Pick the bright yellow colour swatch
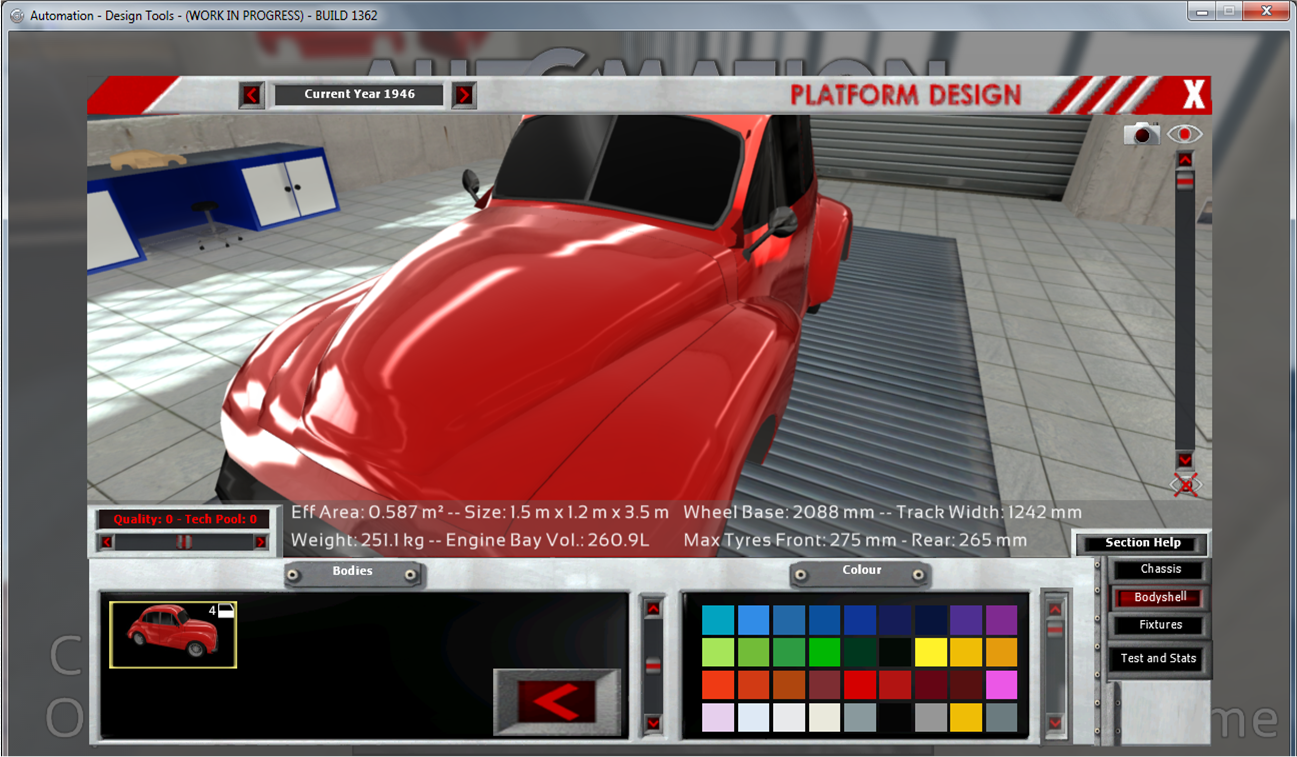This screenshot has height=757, width=1297. point(930,652)
